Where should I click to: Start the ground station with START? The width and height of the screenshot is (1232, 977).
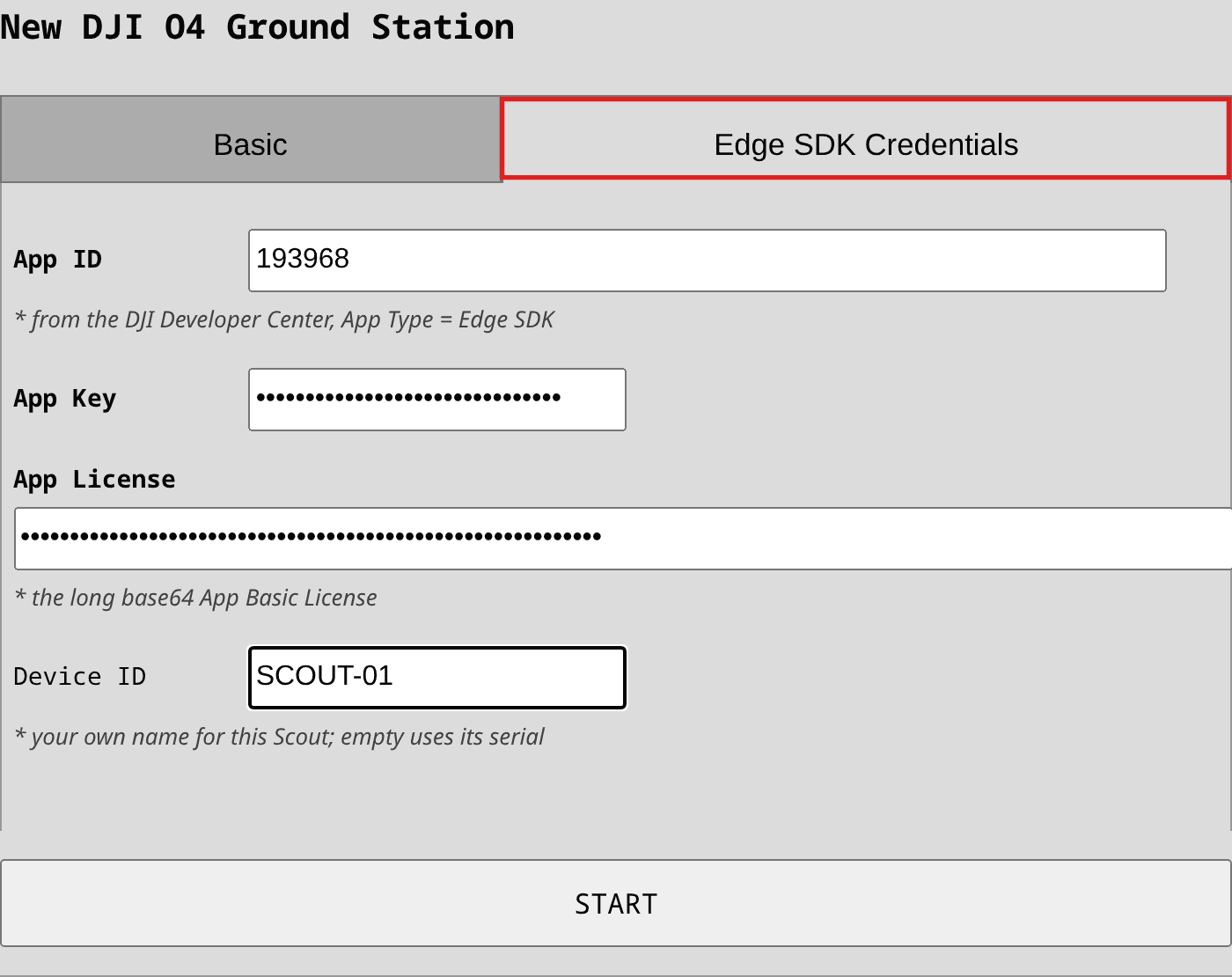click(616, 903)
